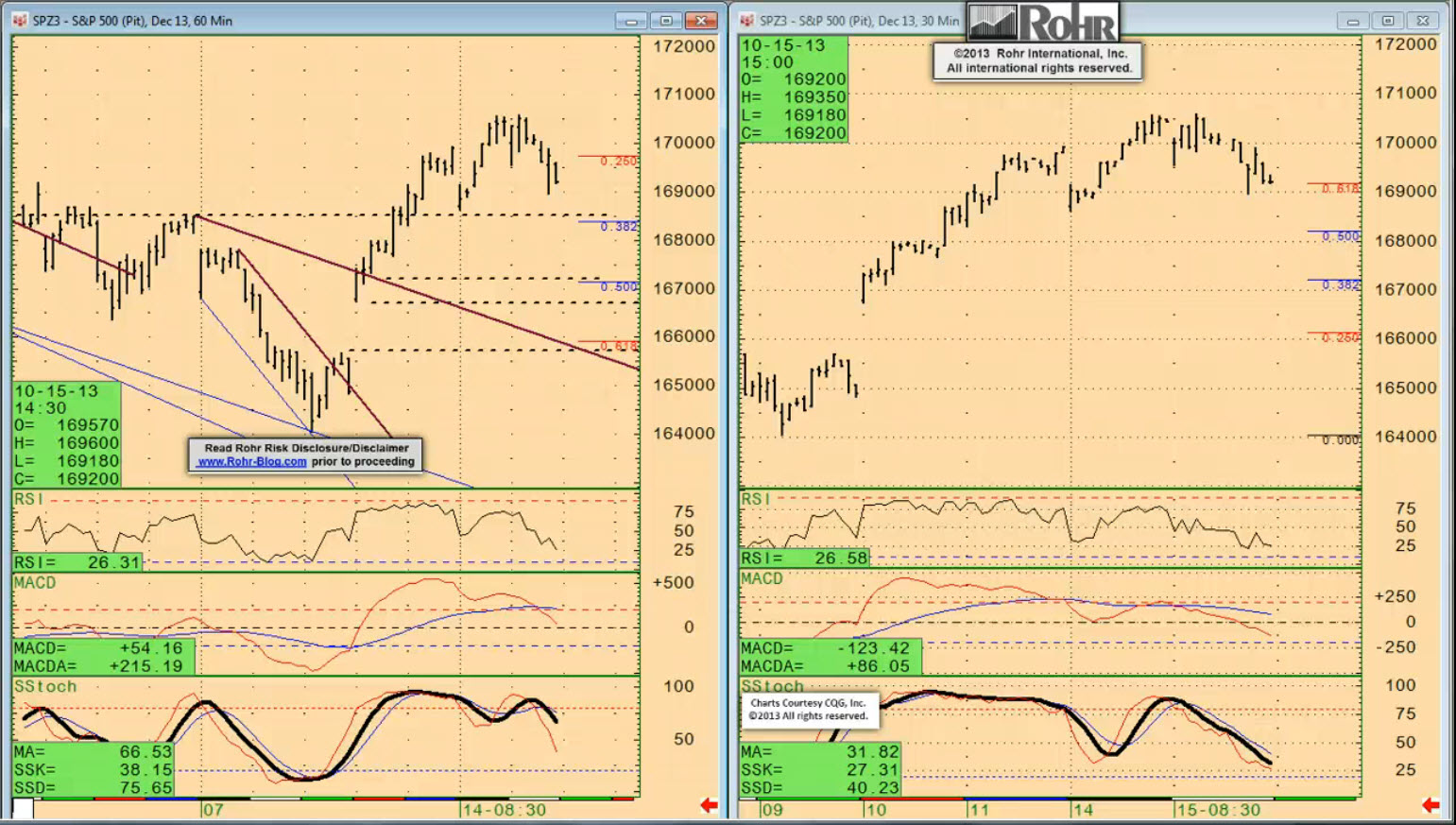Screen dimensions: 1456x825
Task: Click the www.Rohr-Blog.com link
Action: (251, 462)
